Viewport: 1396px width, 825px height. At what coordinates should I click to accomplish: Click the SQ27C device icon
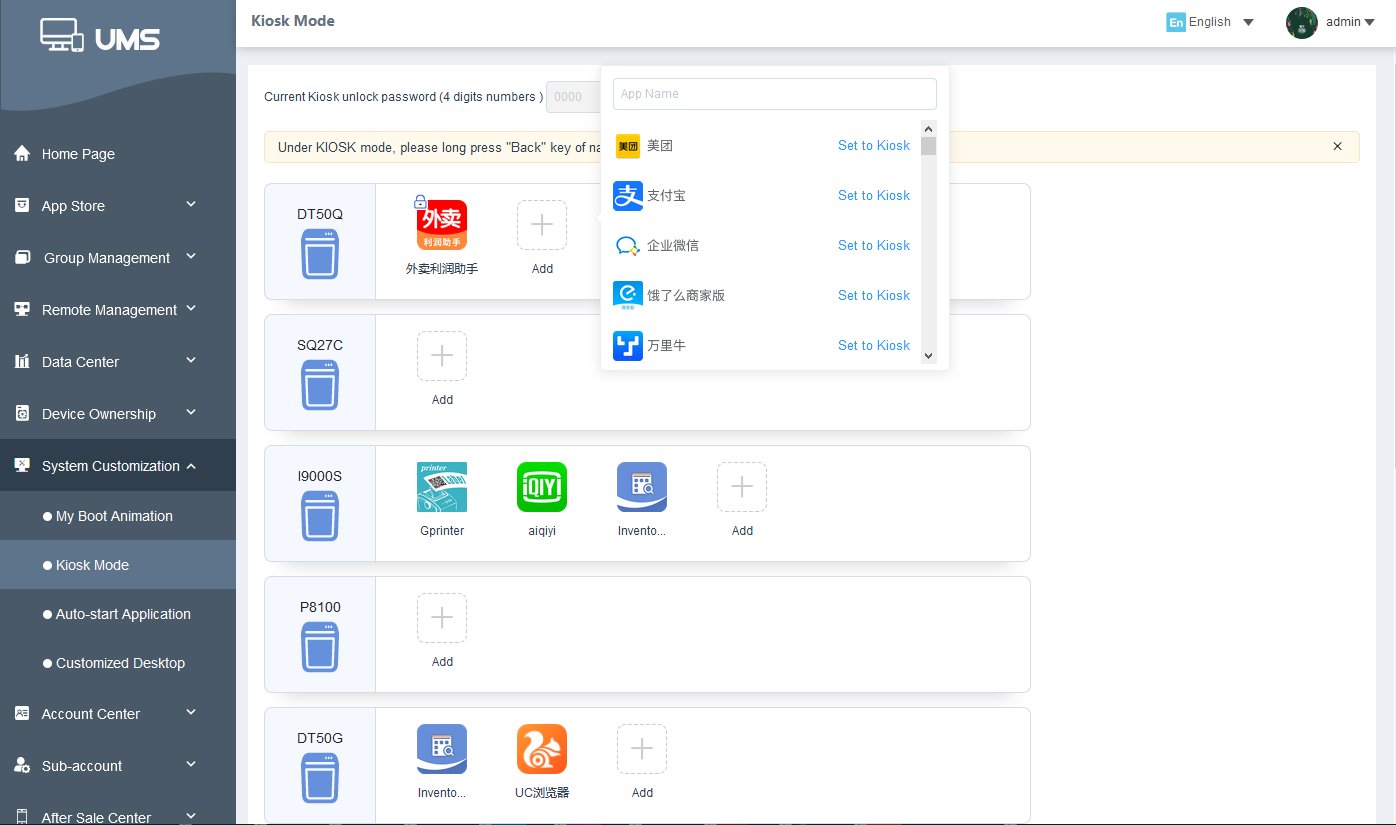[x=320, y=385]
